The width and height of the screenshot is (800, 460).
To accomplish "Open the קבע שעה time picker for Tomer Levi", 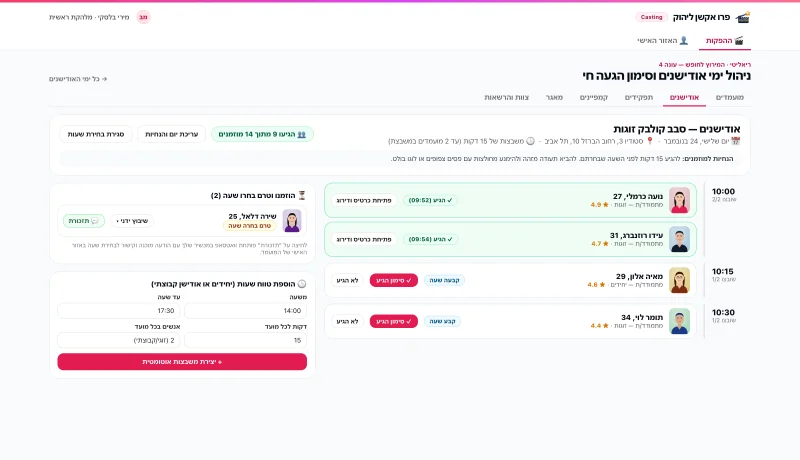I will coord(442,321).
